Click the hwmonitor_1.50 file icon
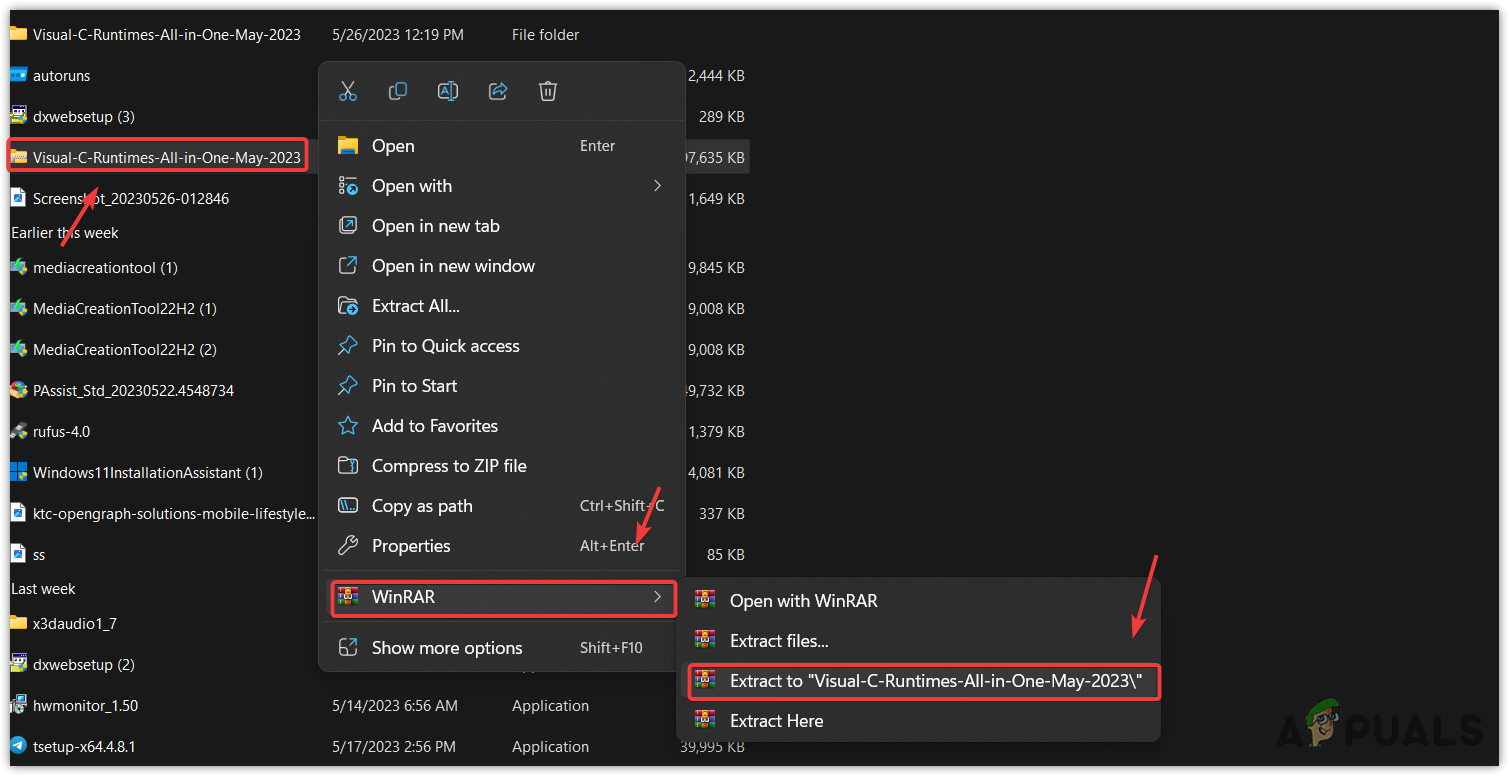The height and width of the screenshot is (776, 1509). (x=18, y=705)
